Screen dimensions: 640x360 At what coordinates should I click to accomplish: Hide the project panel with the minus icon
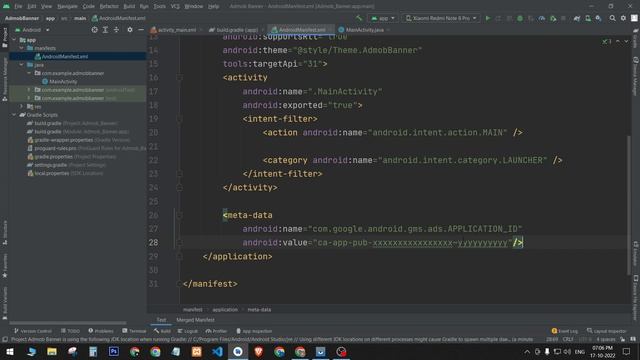click(141, 30)
